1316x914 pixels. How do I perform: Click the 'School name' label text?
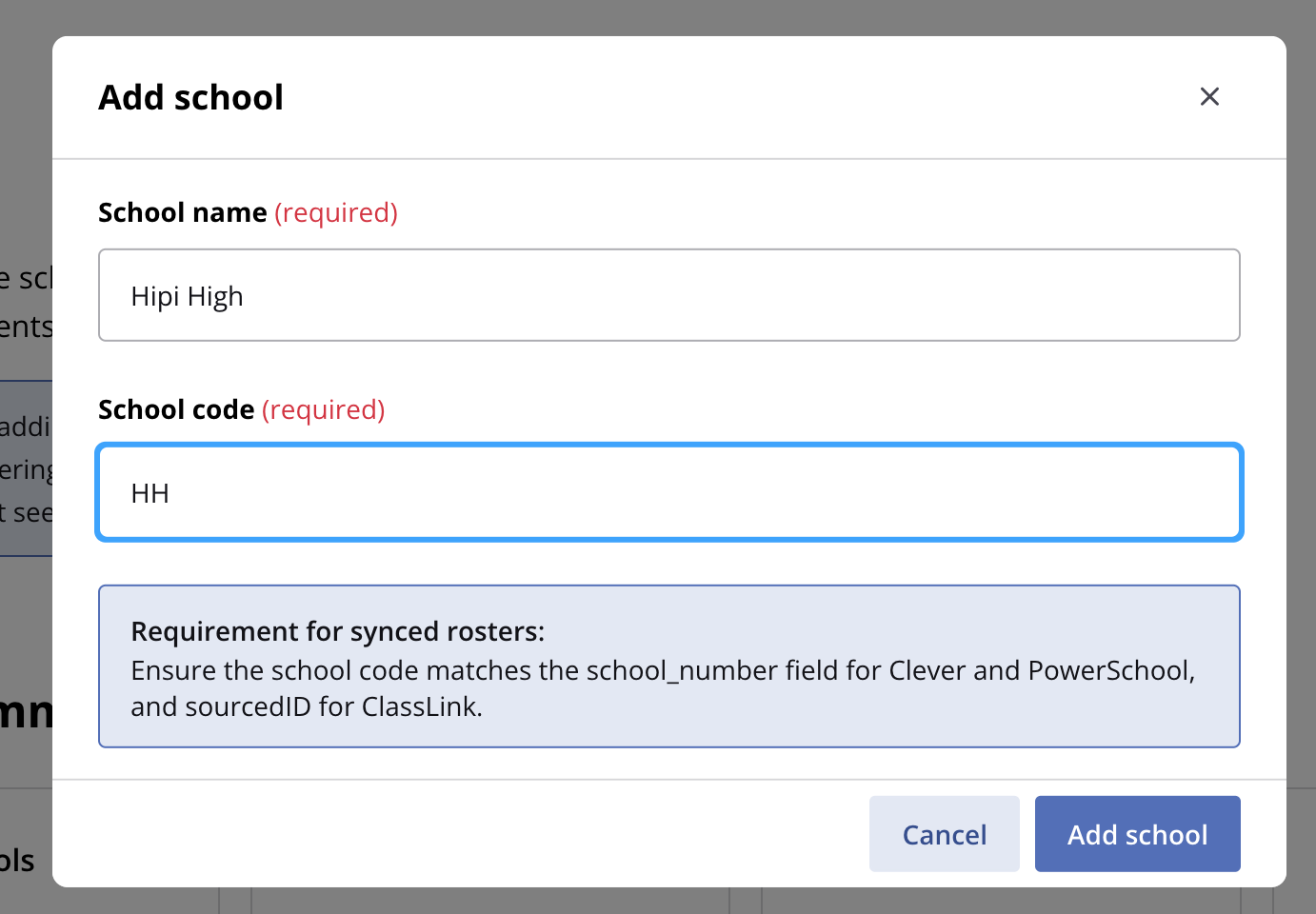[183, 212]
